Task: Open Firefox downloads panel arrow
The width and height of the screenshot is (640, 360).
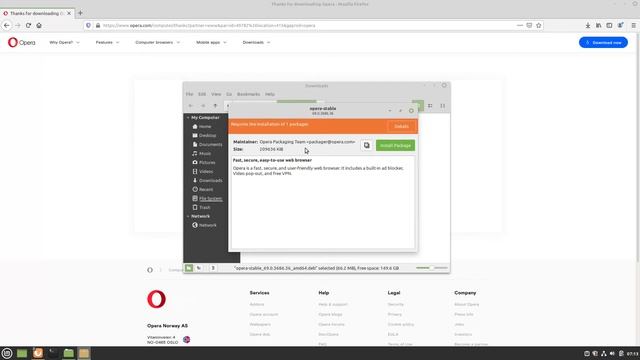Action: 588,25
